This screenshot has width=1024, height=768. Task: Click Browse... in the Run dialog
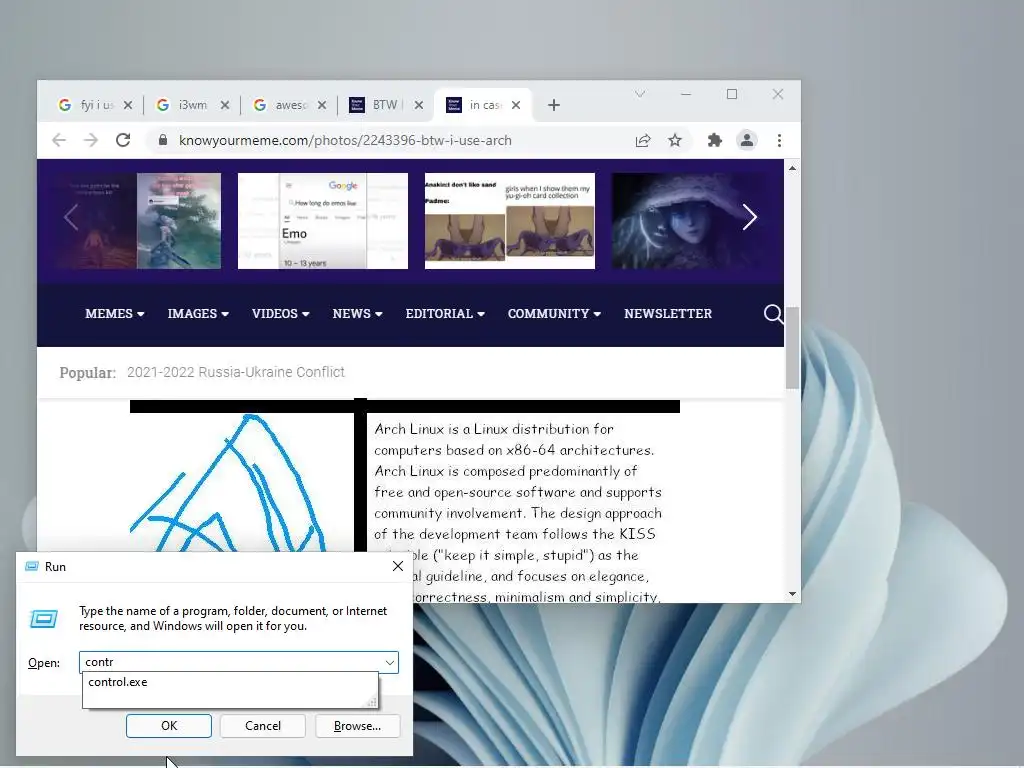[357, 726]
